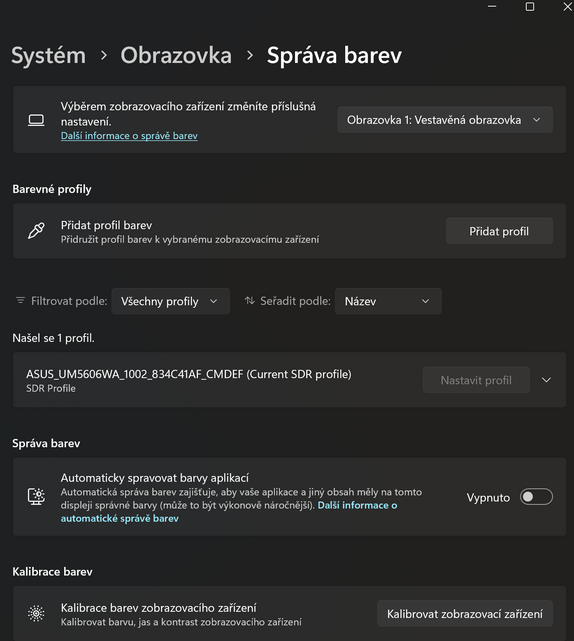Enable Automaticky spravovat barvy aplikací toggle

click(x=536, y=497)
